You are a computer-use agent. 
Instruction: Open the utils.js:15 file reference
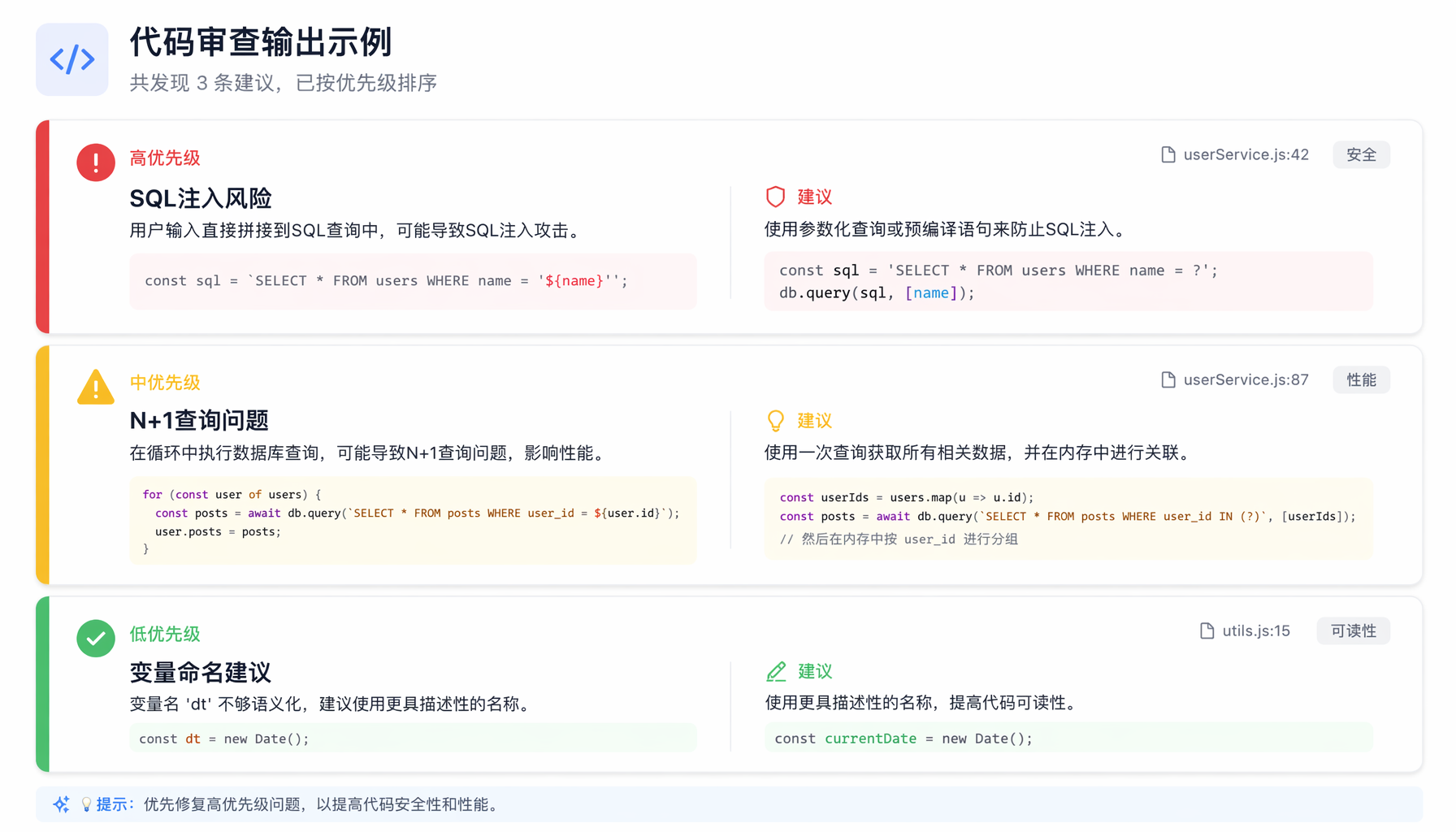[1256, 630]
